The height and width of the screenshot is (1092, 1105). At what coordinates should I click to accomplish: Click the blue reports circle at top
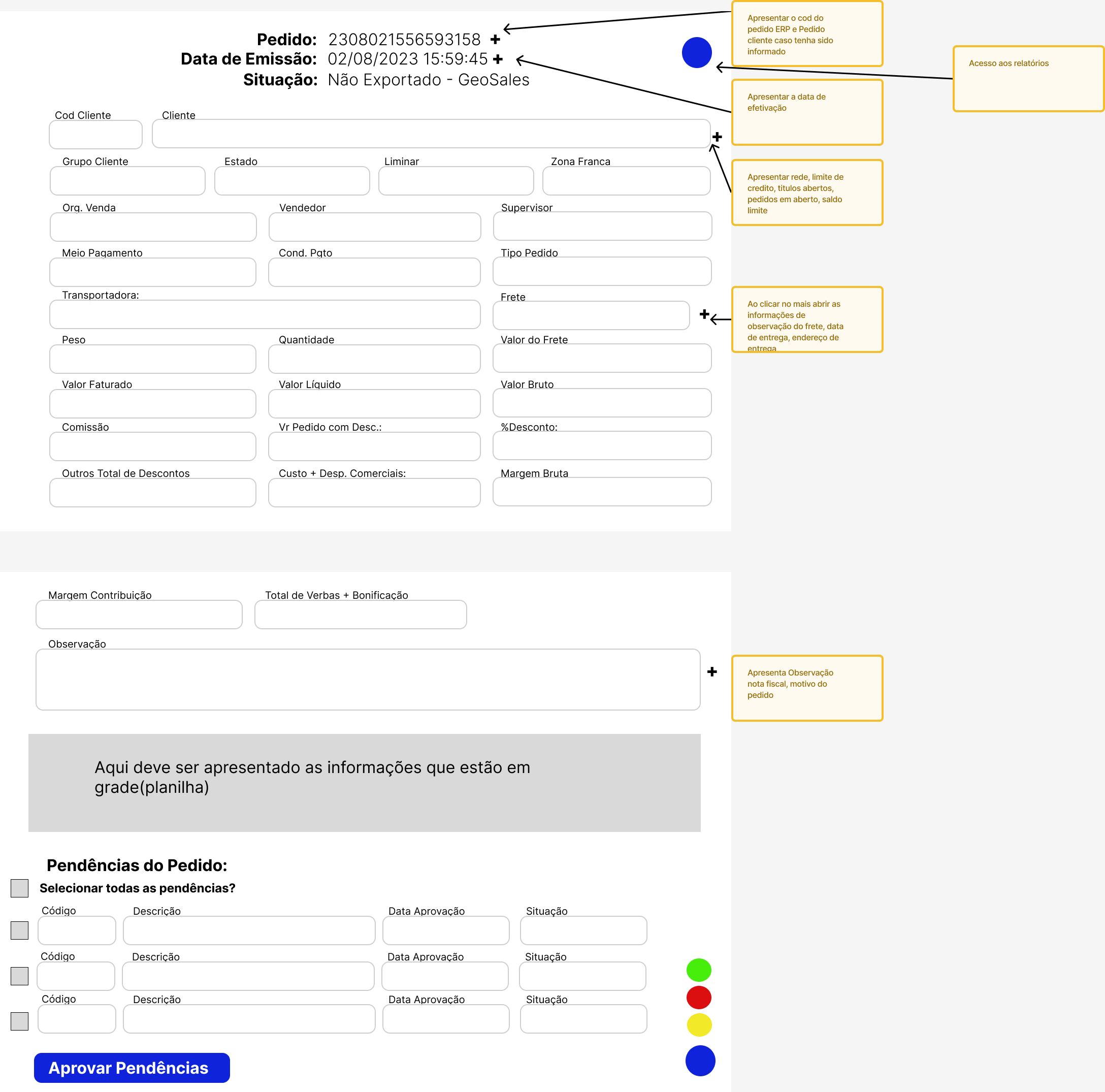point(697,53)
